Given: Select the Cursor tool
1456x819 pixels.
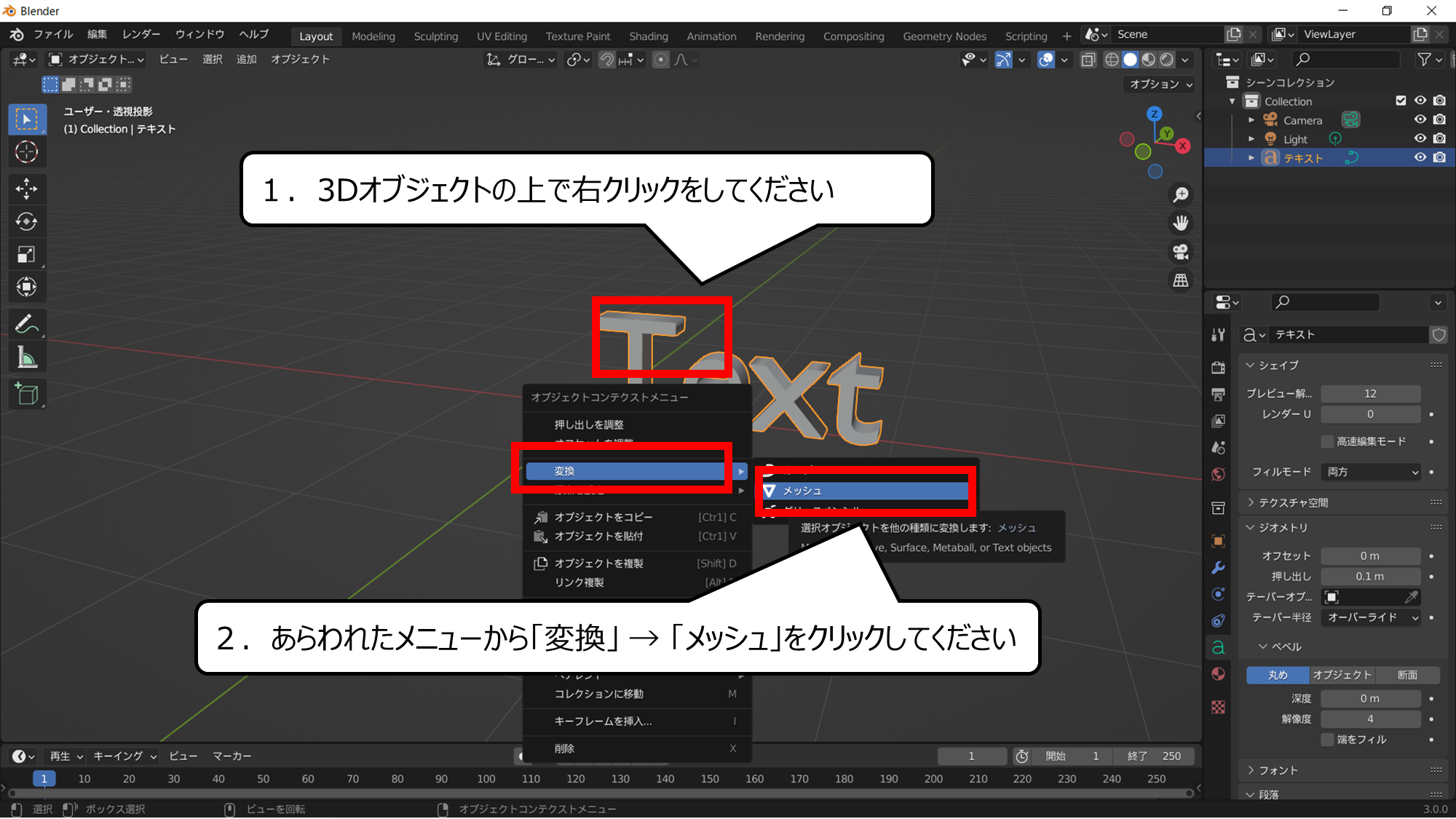Looking at the screenshot, I should click(27, 152).
